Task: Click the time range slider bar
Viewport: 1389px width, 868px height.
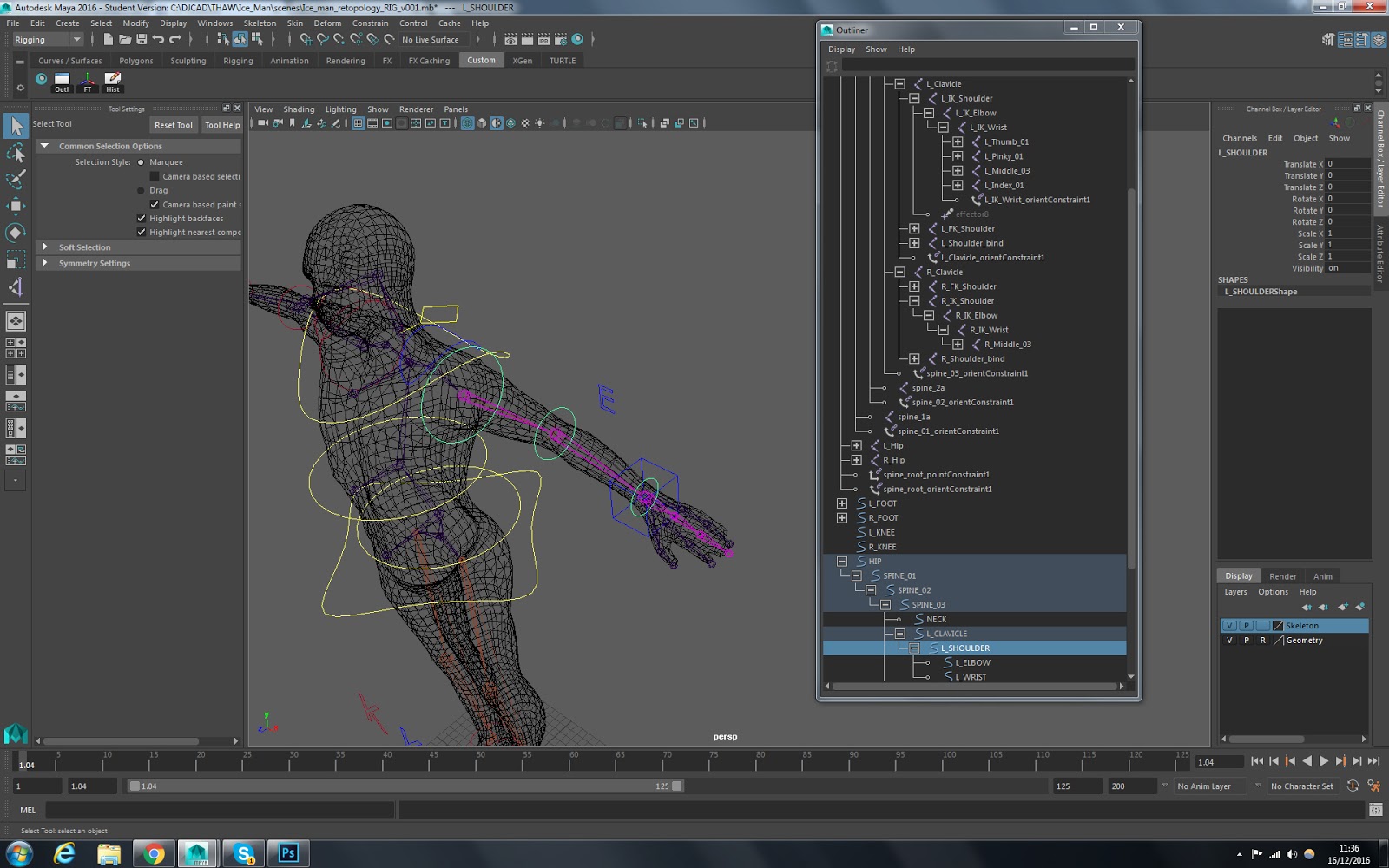Action: [405, 786]
